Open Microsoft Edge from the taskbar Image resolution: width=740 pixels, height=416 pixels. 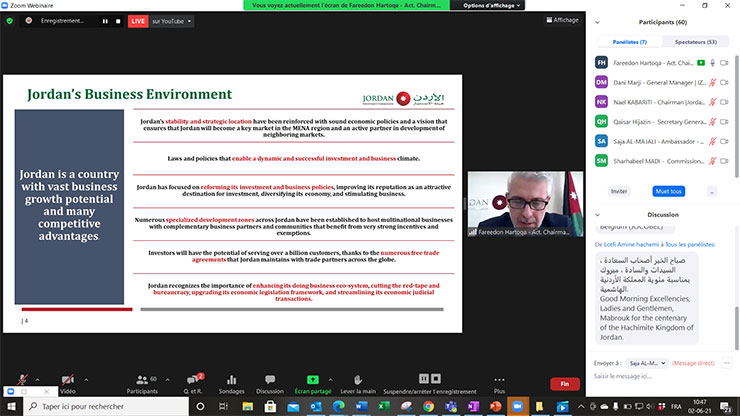338,406
